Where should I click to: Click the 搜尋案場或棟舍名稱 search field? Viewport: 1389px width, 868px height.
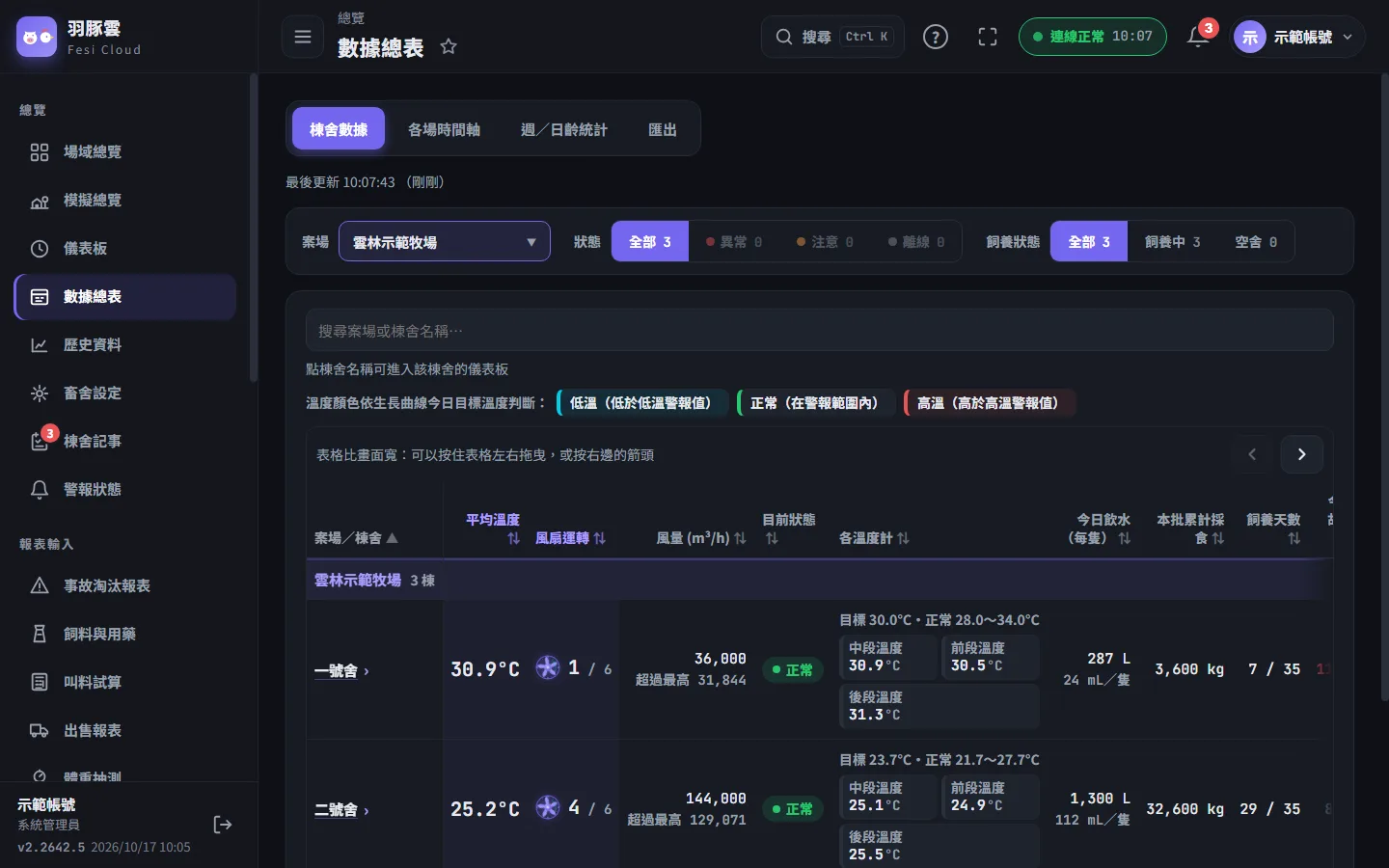[820, 331]
